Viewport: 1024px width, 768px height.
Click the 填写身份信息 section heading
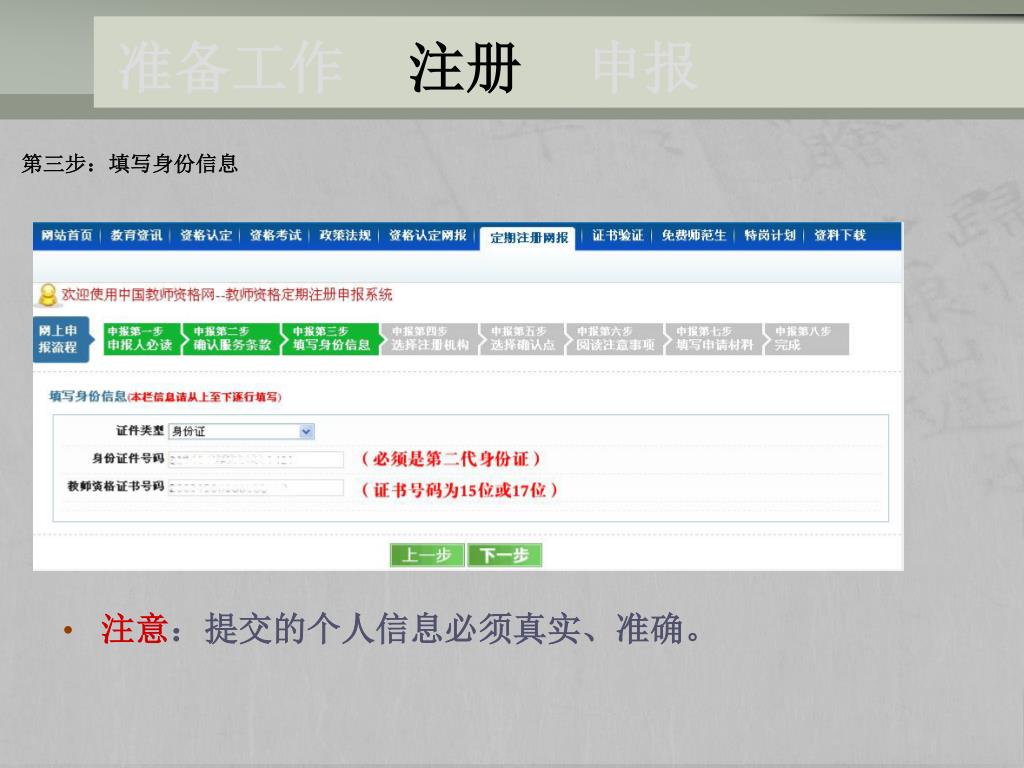tap(88, 396)
